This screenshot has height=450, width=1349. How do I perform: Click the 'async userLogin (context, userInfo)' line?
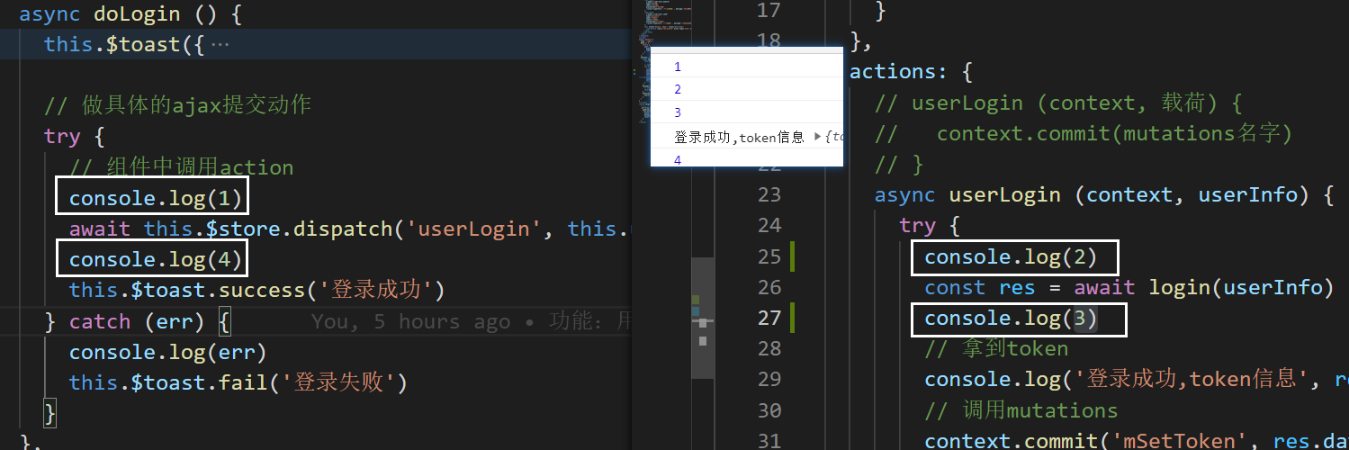tap(1104, 195)
